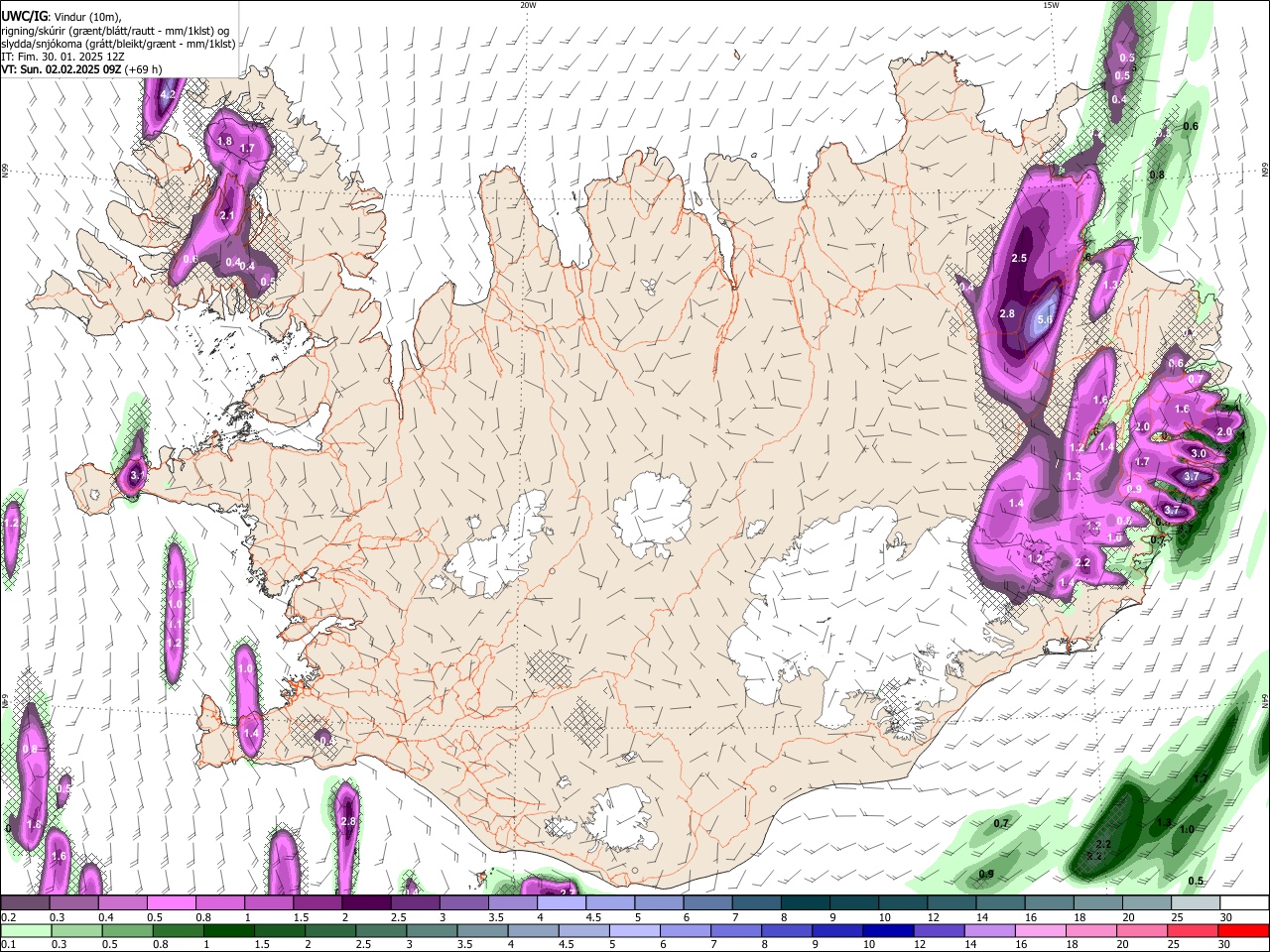Select the periwinkle swatch labeled 4, upper row
Viewport: 1270px width, 952px height.
561,903
